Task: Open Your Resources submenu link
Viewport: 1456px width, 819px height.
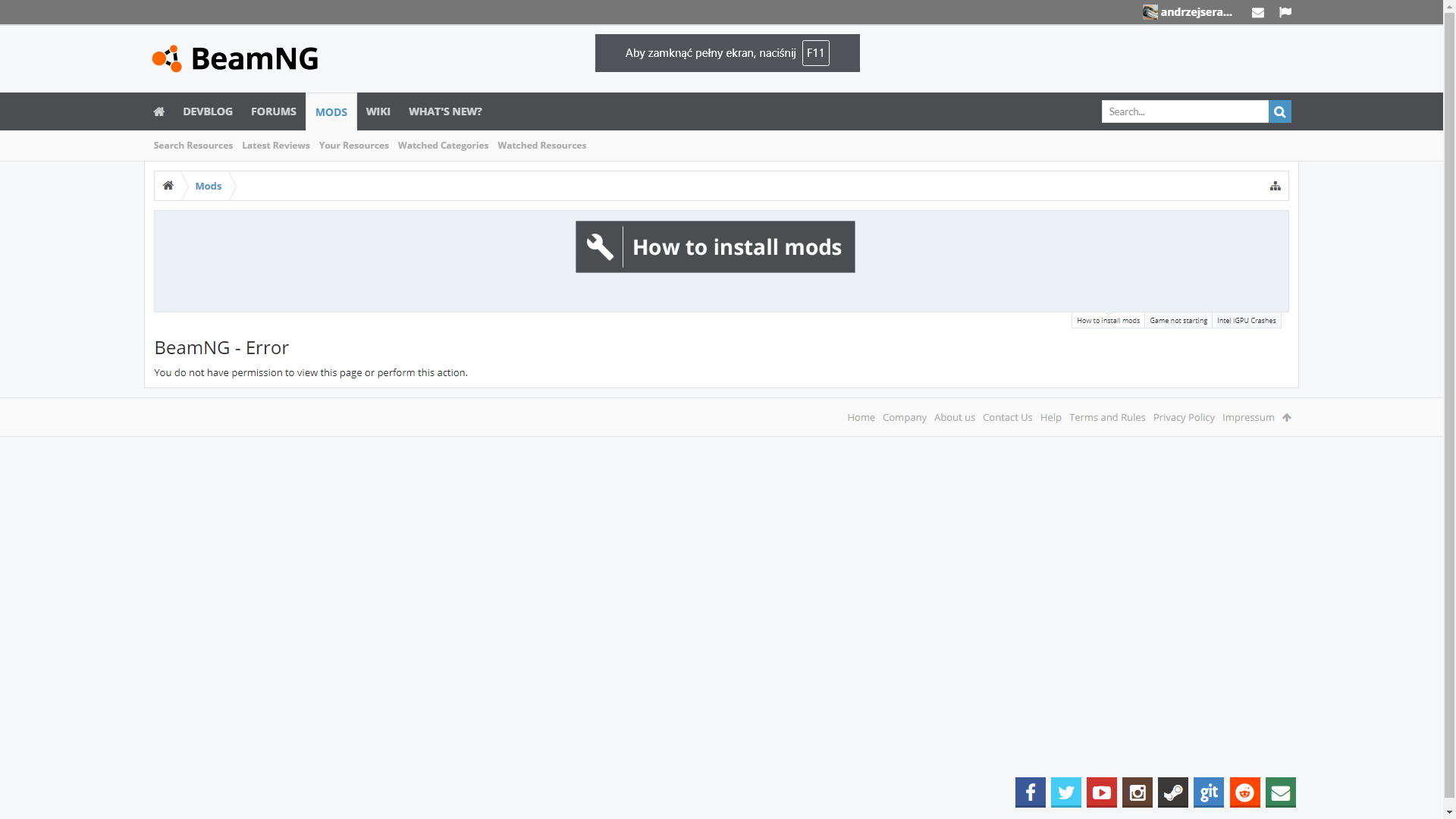Action: (x=353, y=146)
